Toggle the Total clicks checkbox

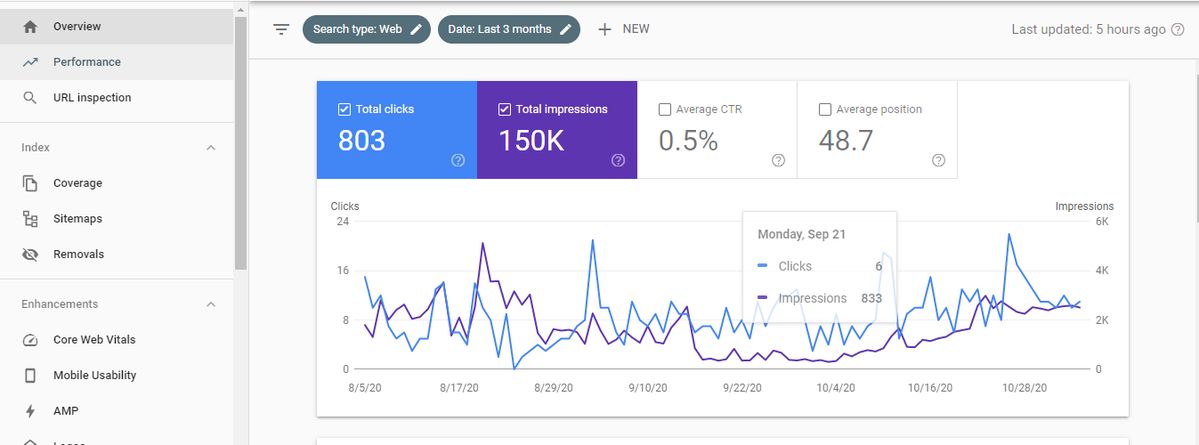click(x=344, y=109)
